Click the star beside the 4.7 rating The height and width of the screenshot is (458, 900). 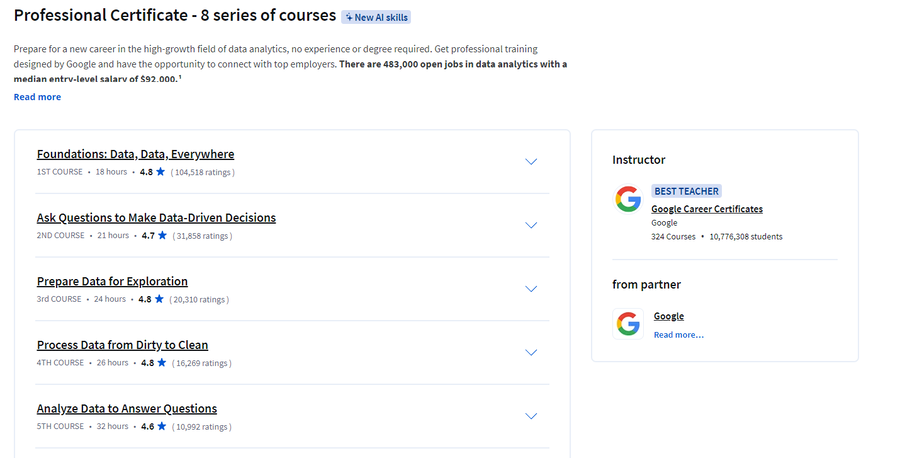(x=162, y=235)
